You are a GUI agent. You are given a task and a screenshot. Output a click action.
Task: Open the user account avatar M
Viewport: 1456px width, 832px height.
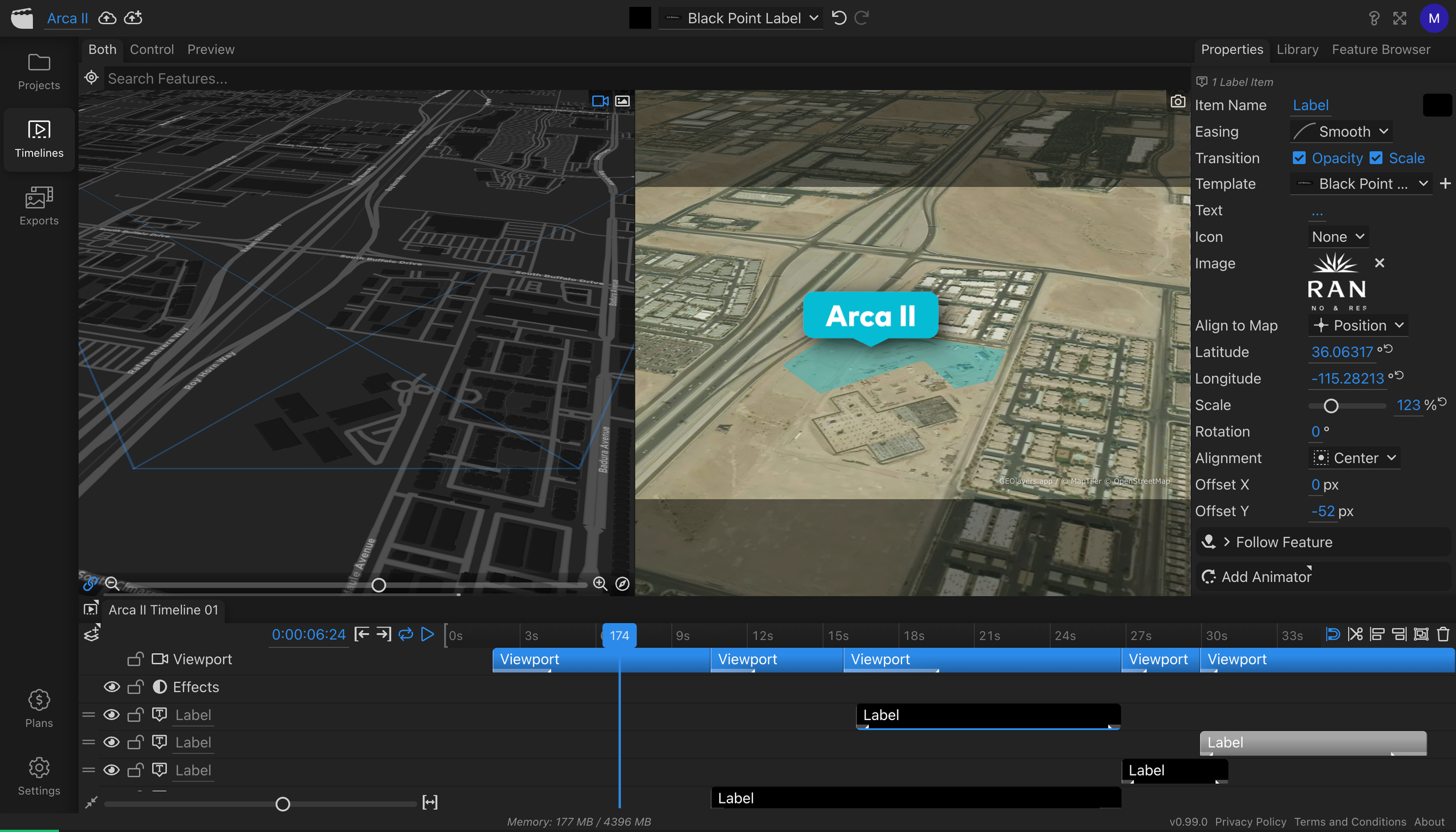coord(1433,18)
